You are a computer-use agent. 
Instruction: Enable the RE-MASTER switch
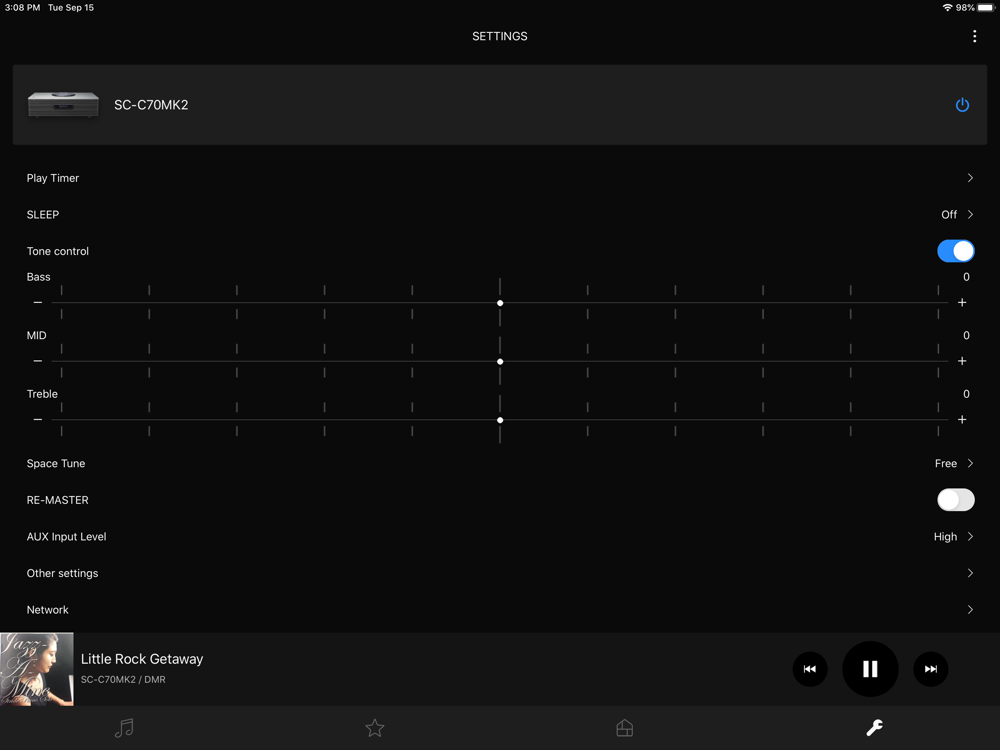955,500
